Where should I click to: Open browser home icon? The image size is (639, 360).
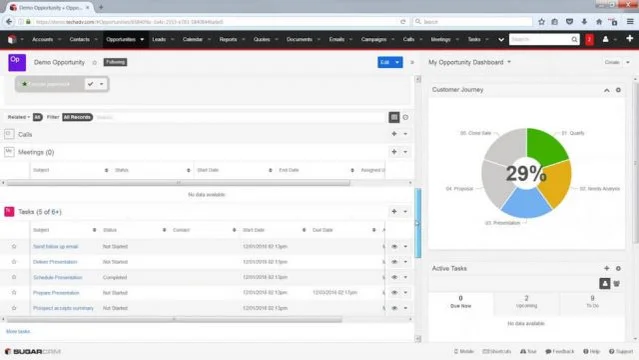(599, 22)
